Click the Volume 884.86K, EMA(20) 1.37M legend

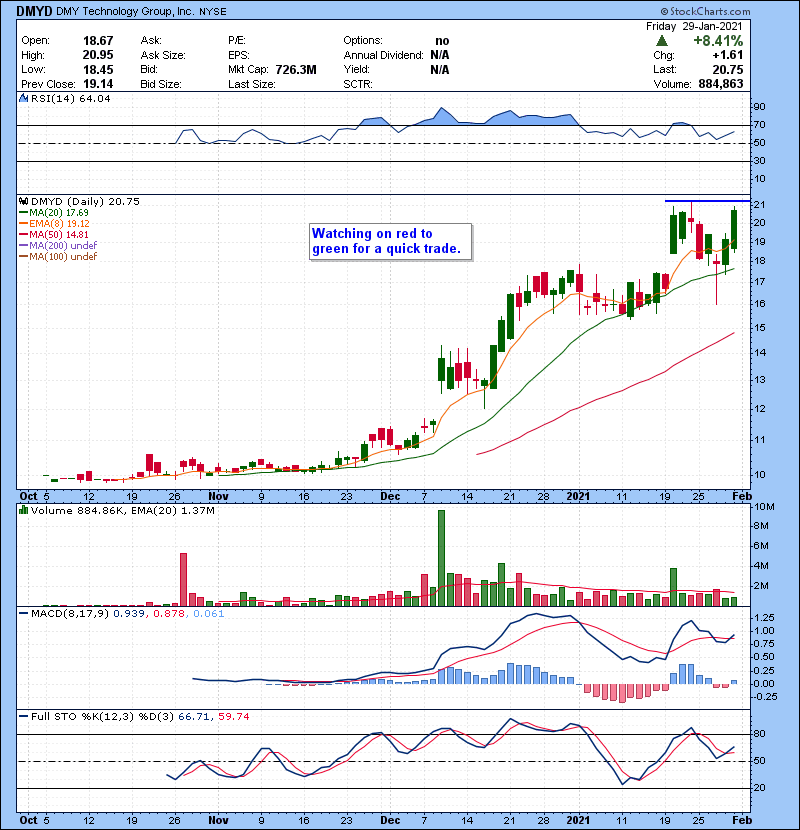[x=123, y=511]
